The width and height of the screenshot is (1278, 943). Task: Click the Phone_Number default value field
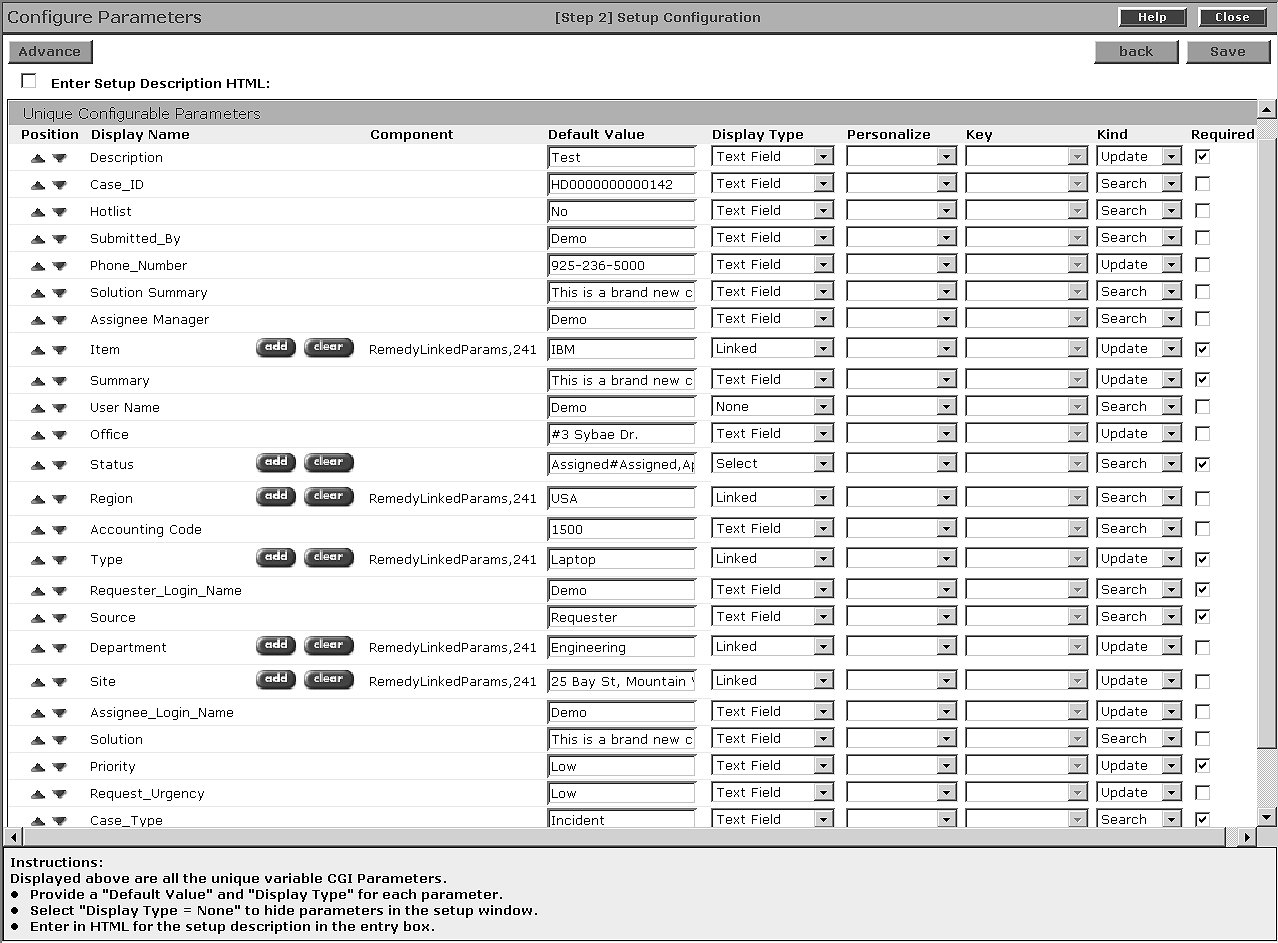[x=622, y=265]
